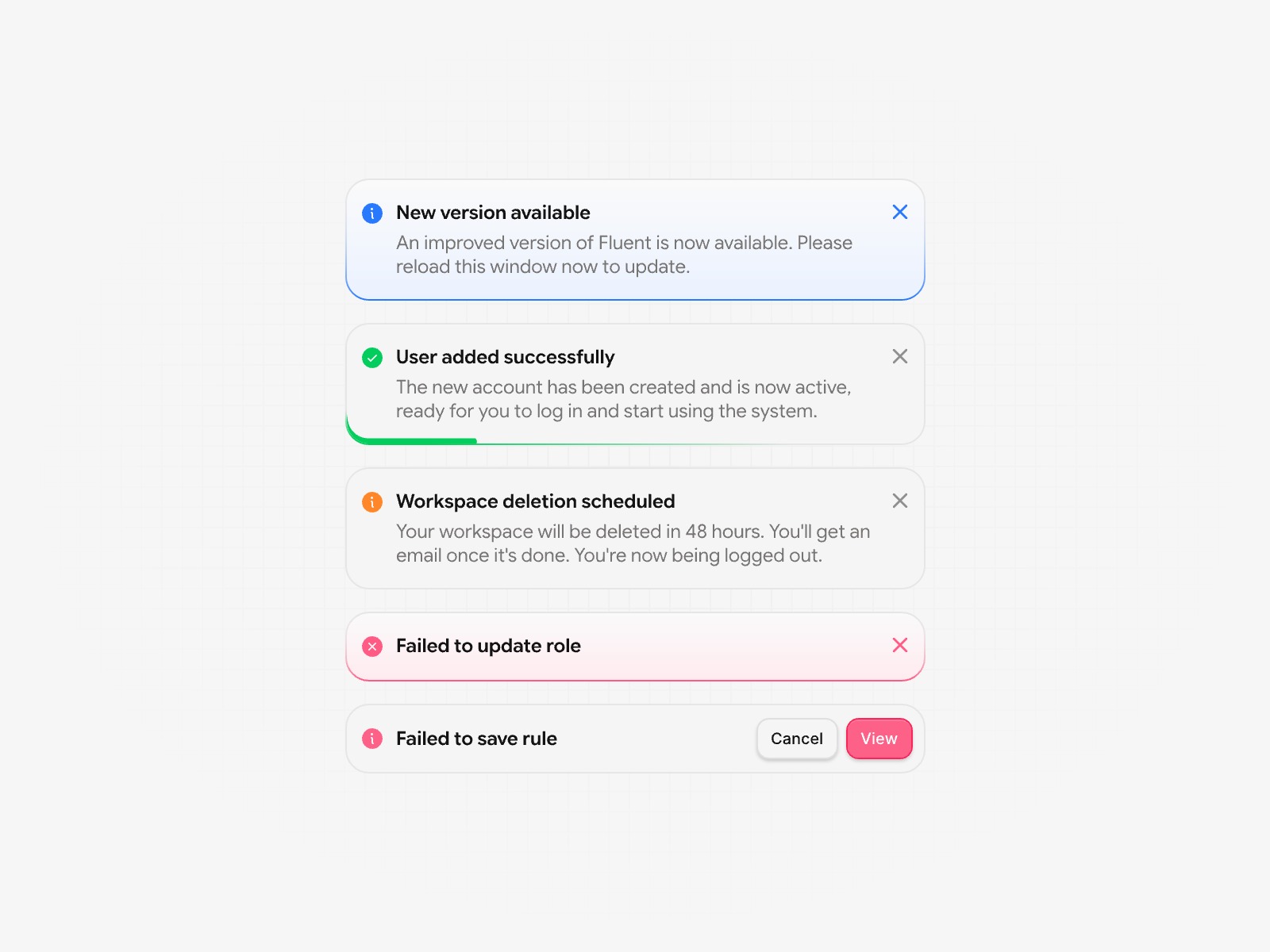Click the red error icon beside Failed to update role

(x=372, y=647)
